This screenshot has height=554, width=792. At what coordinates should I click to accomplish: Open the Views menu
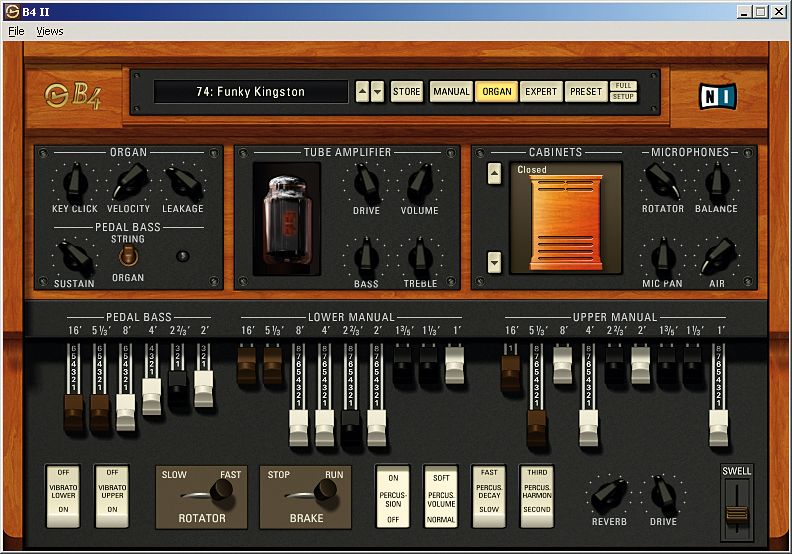50,31
